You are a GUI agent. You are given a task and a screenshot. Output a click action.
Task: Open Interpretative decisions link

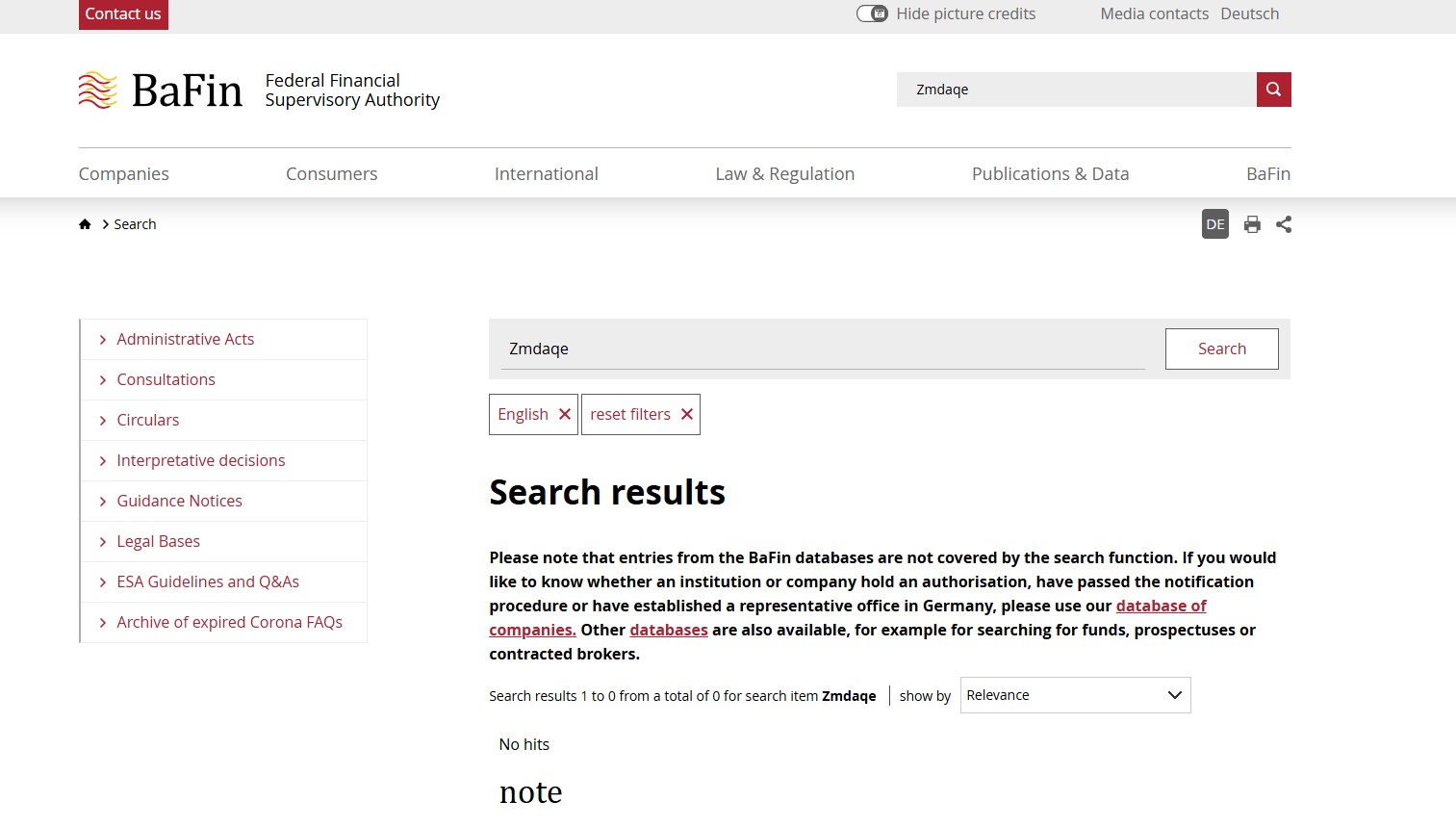201,460
